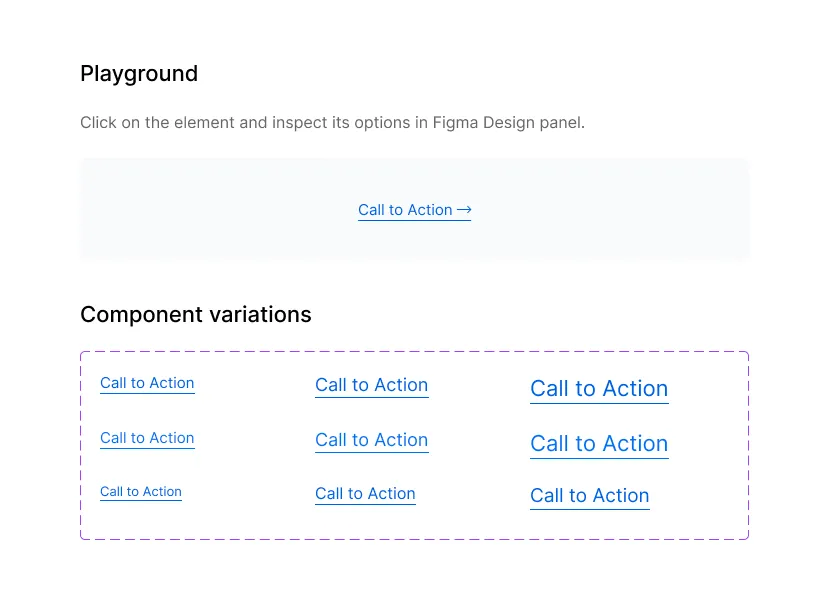Click the smallest Call to Action link in the variations
The image size is (829, 600).
[x=141, y=492]
